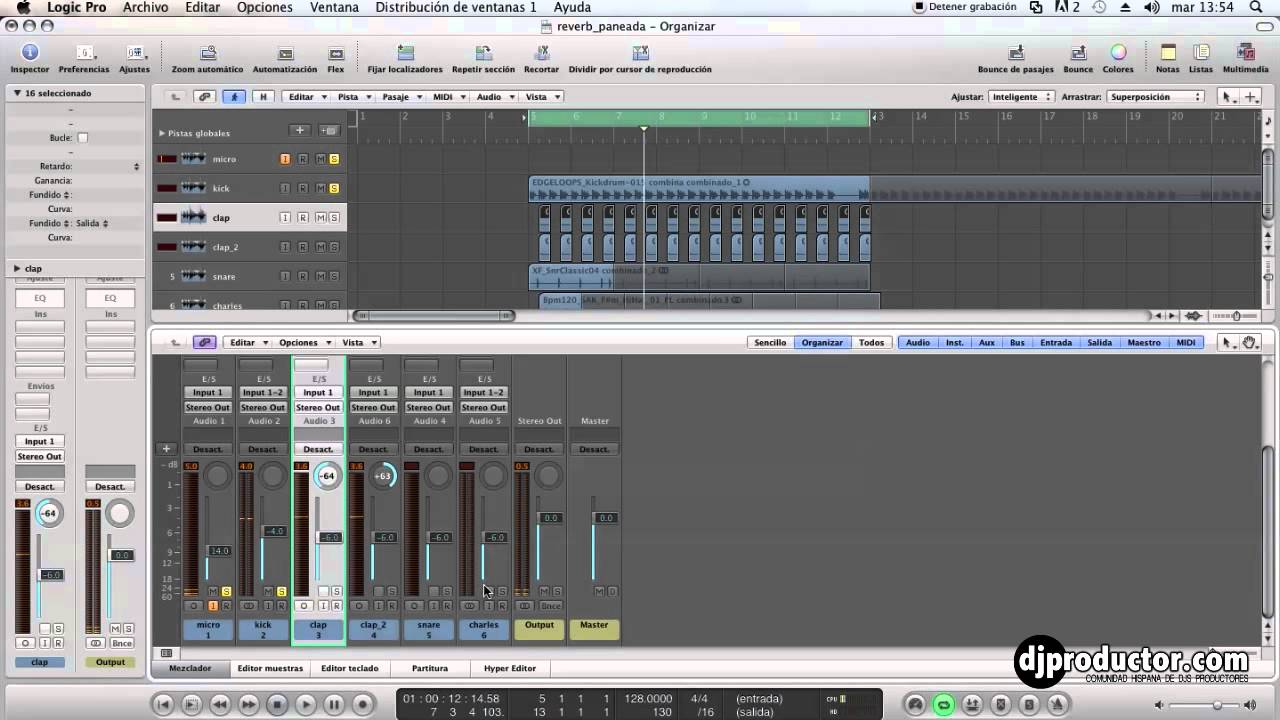
Task: Collapse the 16 seleccionado inspector section
Action: click(17, 93)
